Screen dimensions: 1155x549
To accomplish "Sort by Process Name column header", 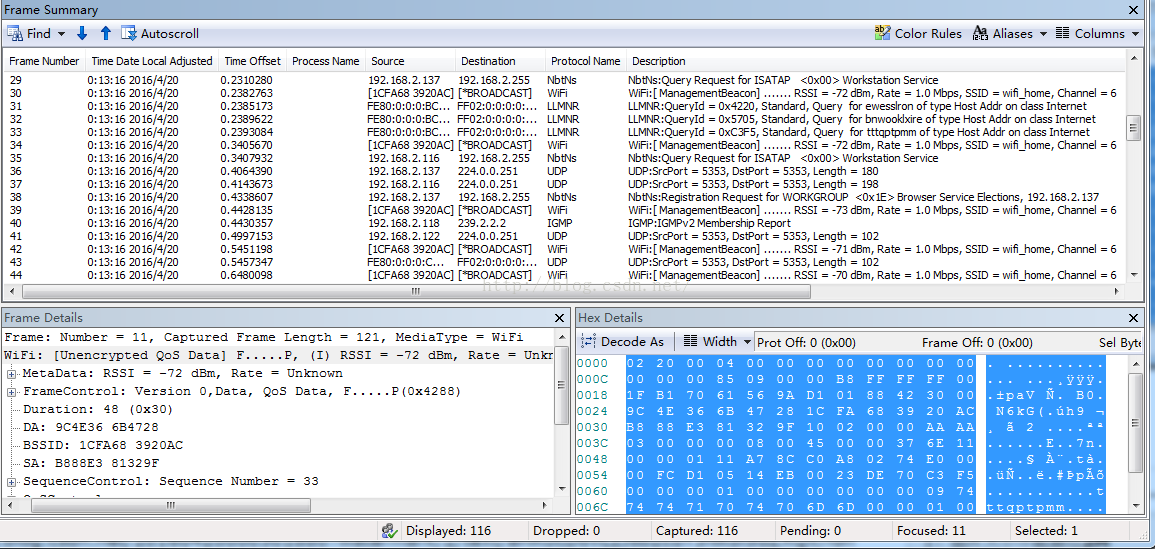I will point(326,61).
